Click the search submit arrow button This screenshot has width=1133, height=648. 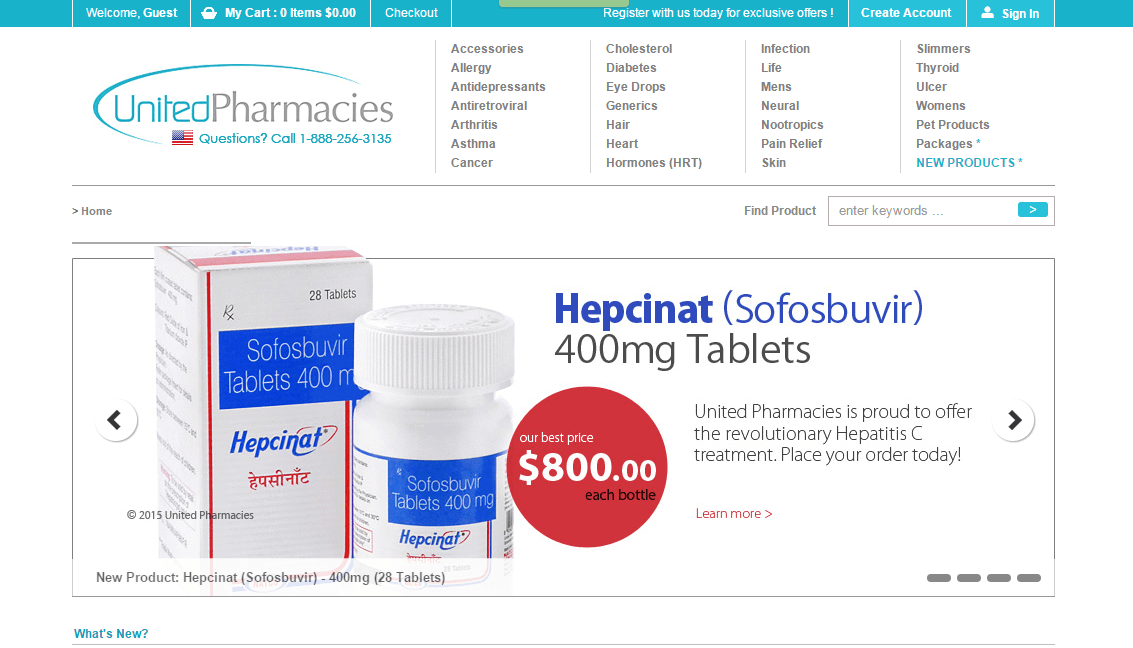(x=1033, y=209)
